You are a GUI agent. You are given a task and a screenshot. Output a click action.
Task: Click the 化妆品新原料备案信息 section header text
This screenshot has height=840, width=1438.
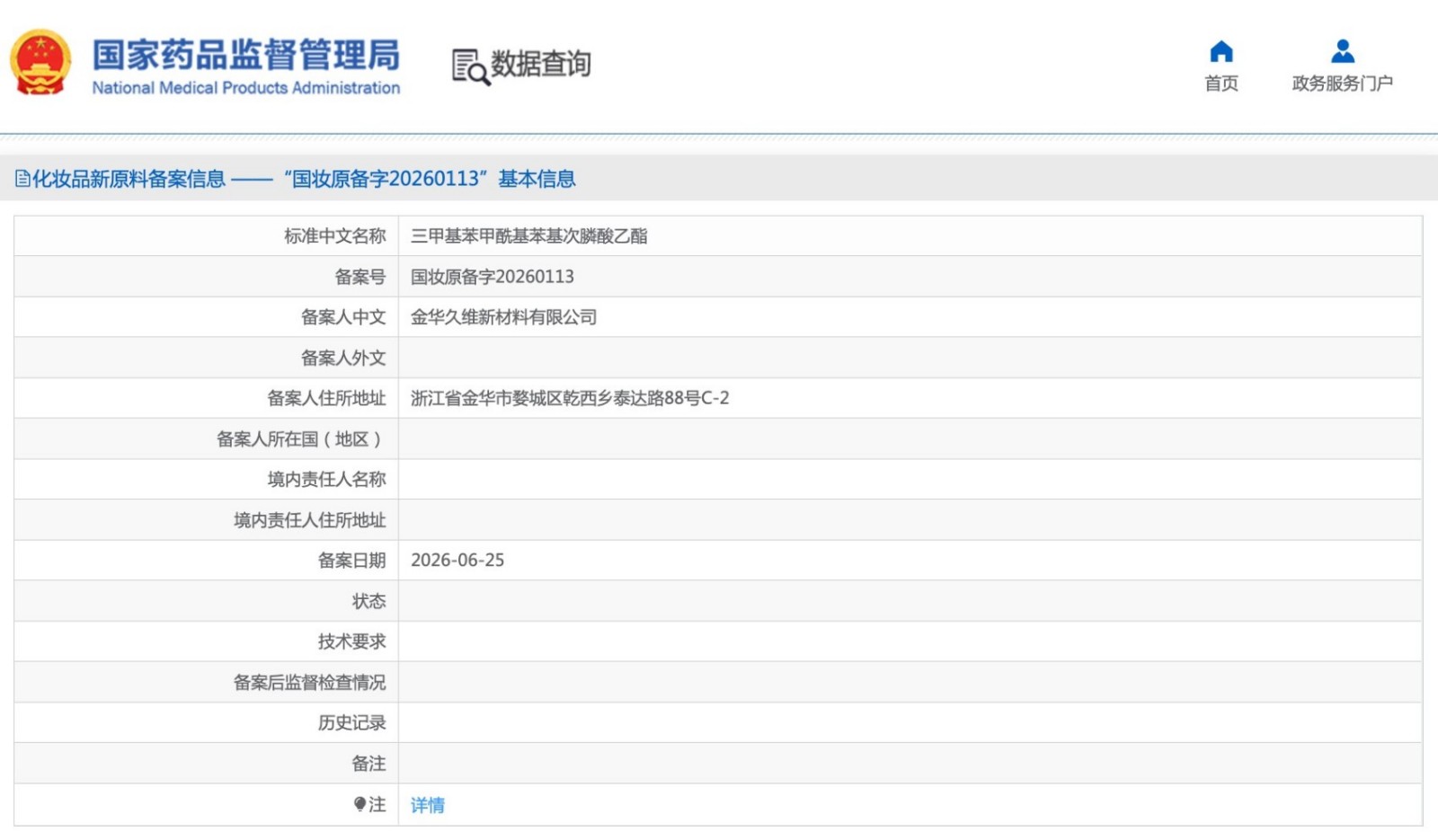[x=129, y=179]
